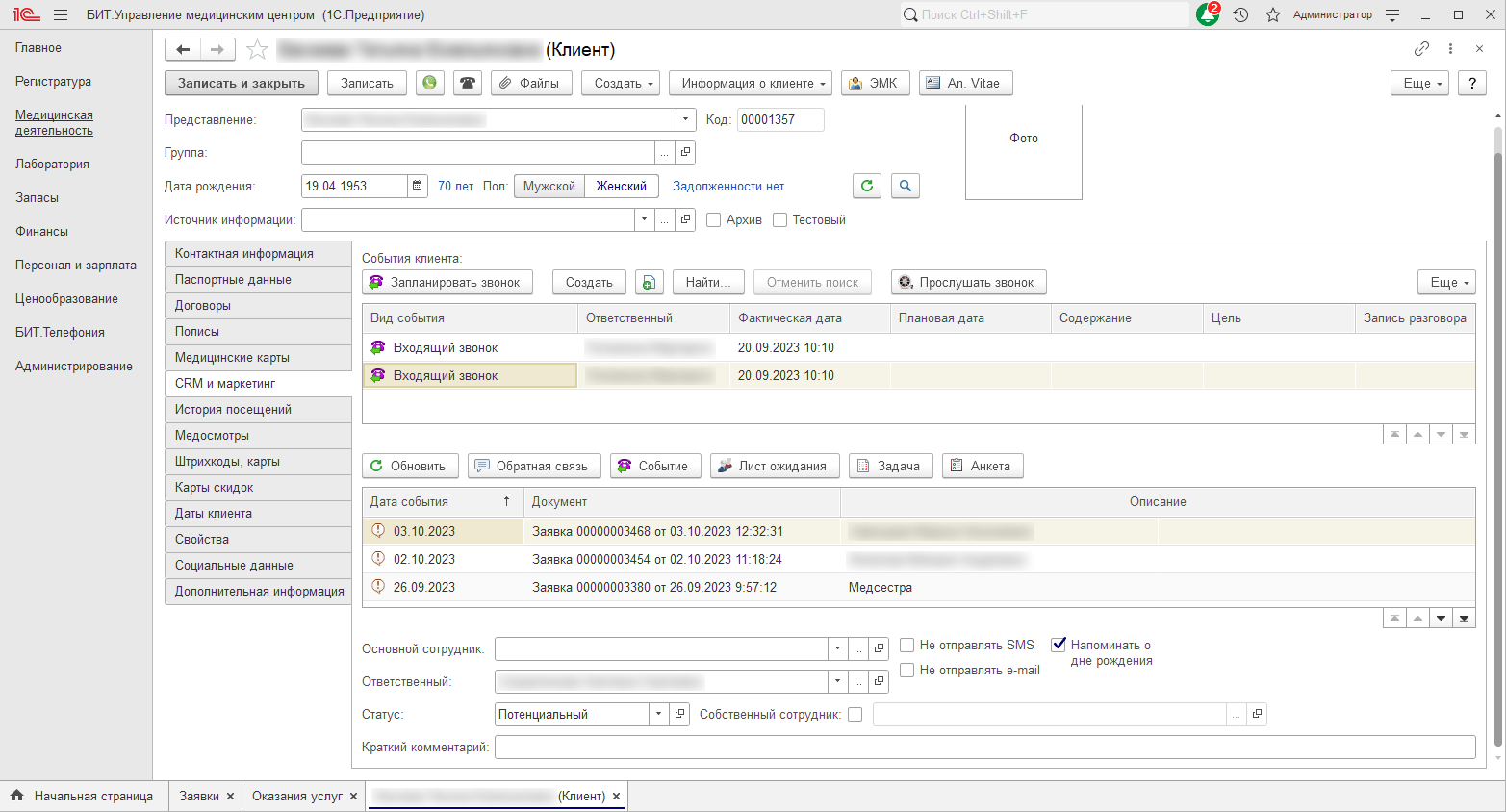Click the telephone call icon button
The image size is (1506, 812).
point(468,84)
